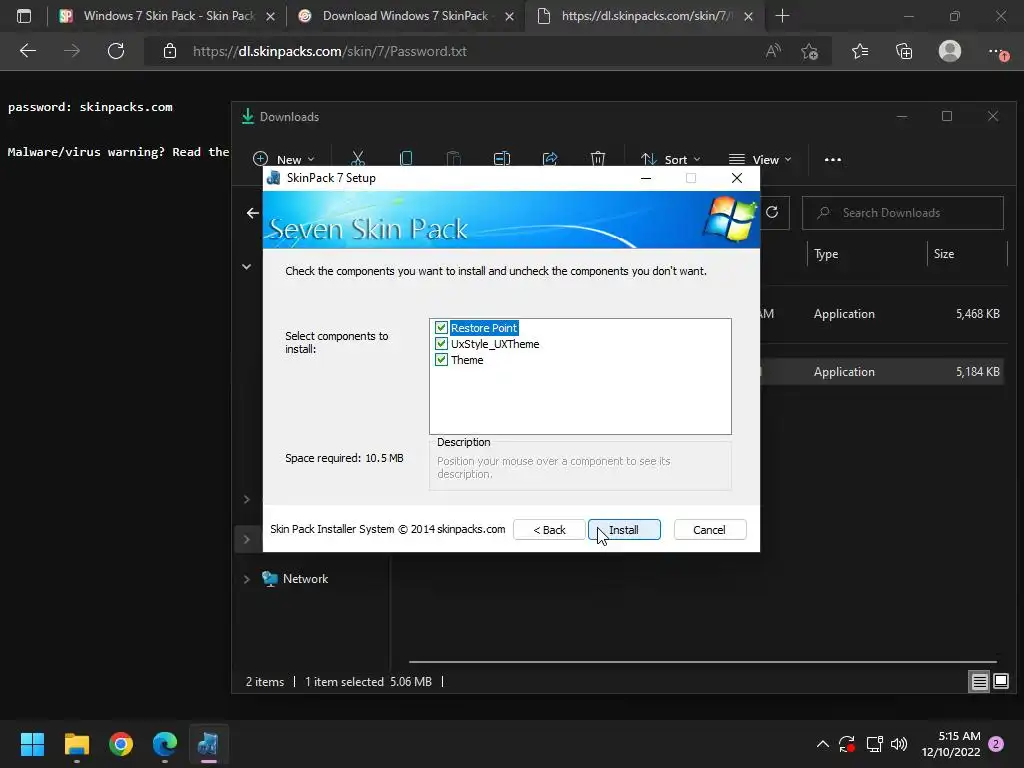
Task: Open the Collections icon in Edge
Action: tap(904, 51)
